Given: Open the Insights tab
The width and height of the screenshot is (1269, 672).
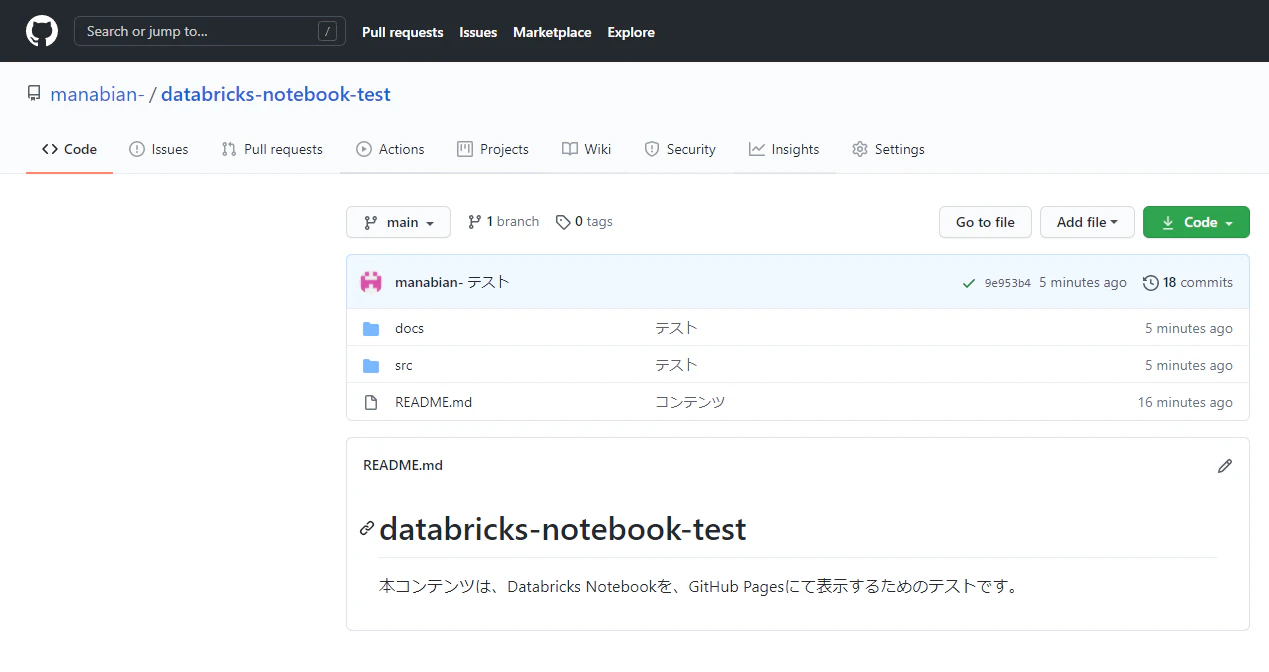Looking at the screenshot, I should 784,149.
